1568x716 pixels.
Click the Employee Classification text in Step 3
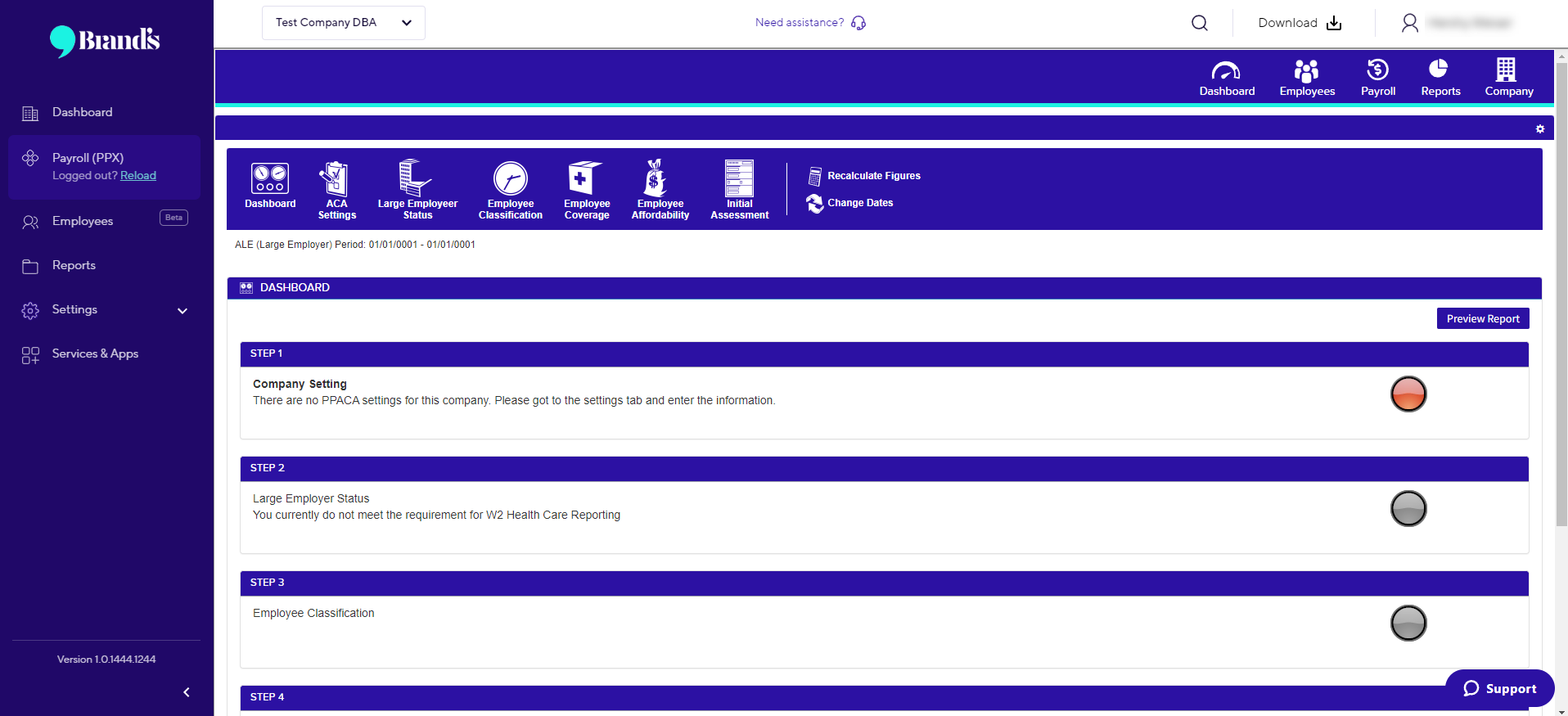(313, 613)
